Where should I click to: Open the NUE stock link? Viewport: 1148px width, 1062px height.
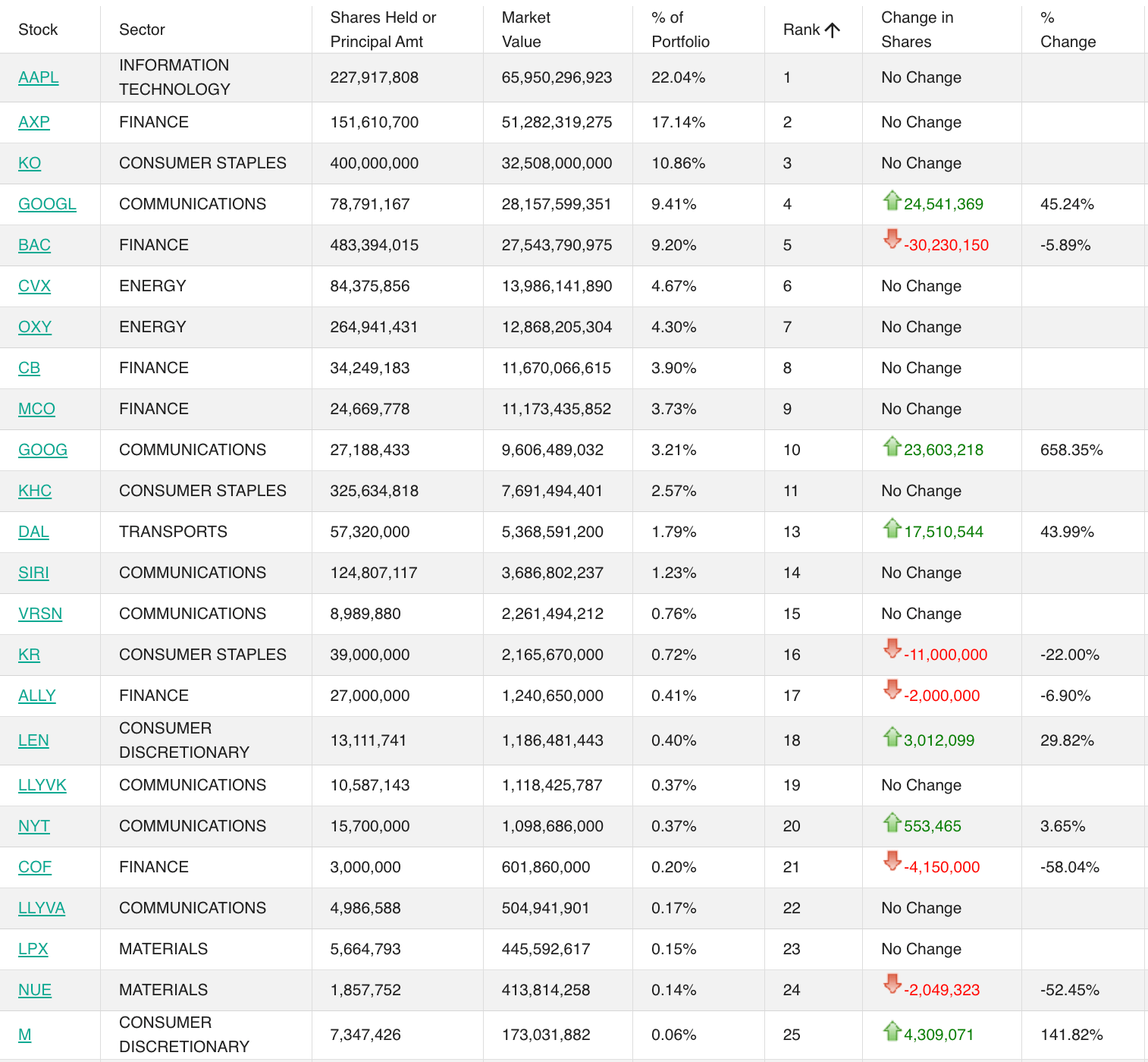[35, 990]
